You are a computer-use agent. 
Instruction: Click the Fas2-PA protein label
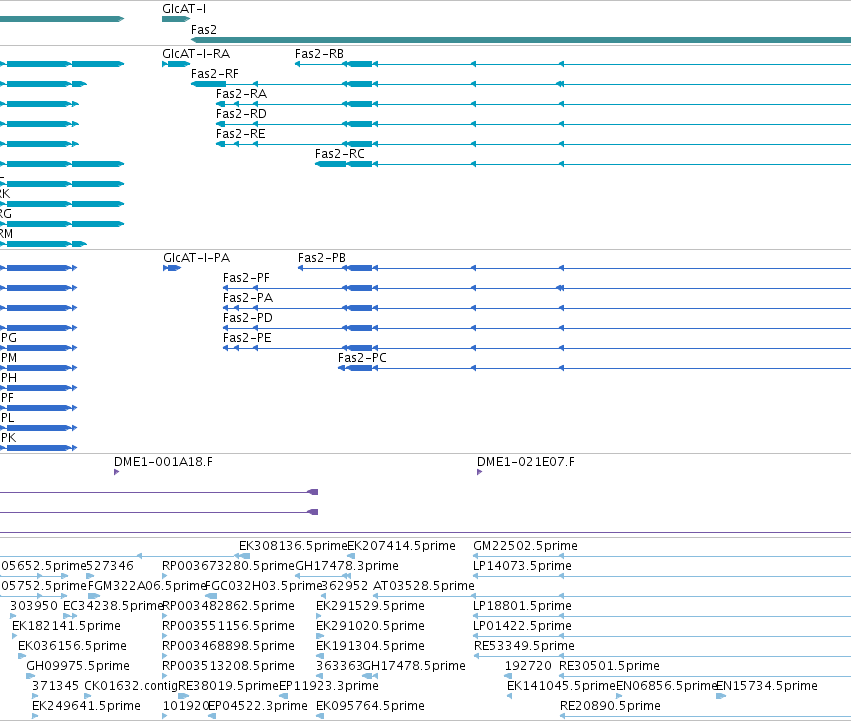click(248, 298)
